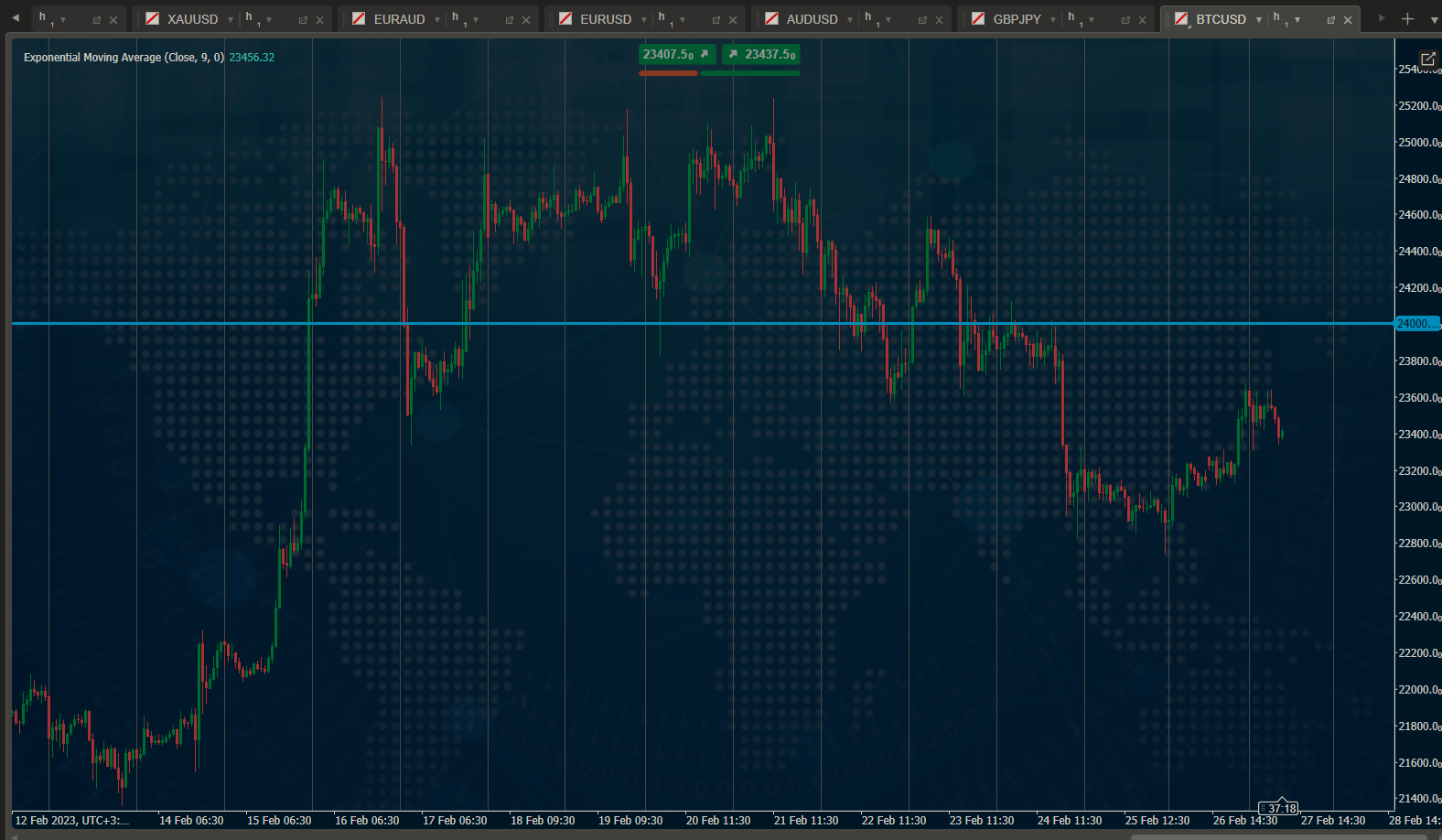Click the AUDUSD symbol icon

[771, 19]
